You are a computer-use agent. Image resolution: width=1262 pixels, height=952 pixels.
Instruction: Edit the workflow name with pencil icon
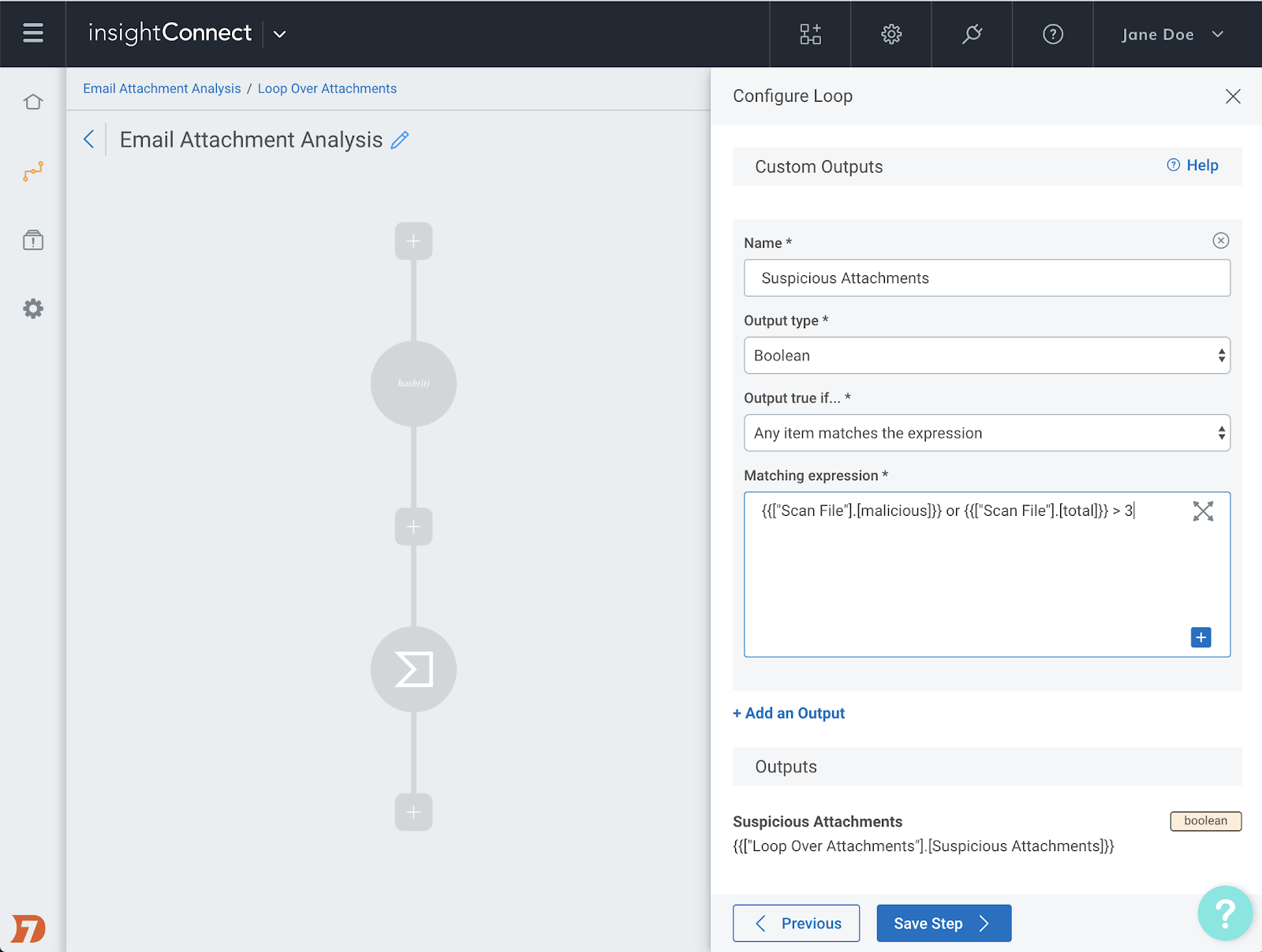pyautogui.click(x=400, y=140)
